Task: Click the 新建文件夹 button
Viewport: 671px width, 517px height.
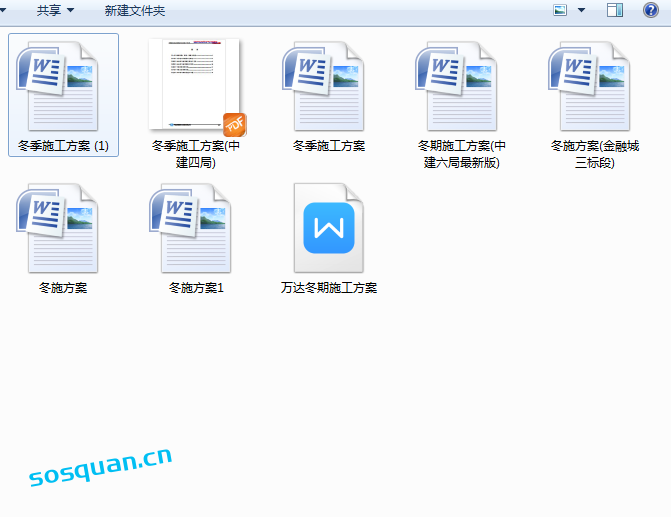Action: [135, 10]
